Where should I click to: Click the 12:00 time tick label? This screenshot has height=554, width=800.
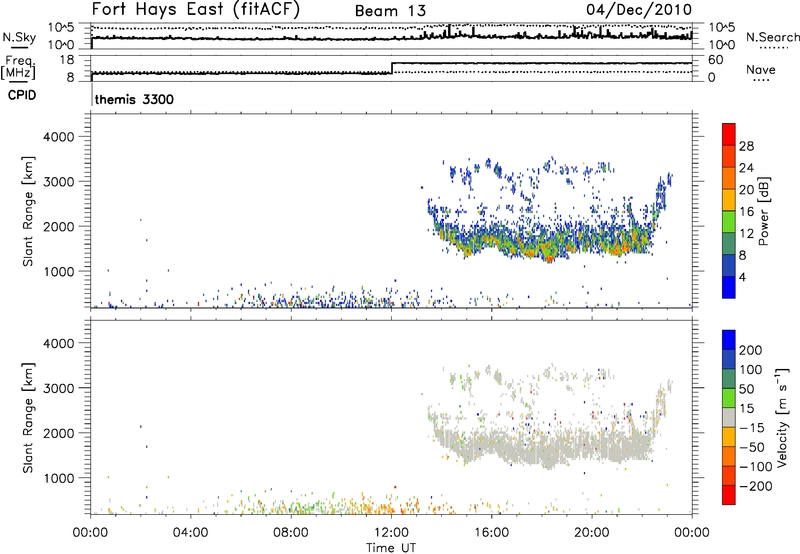391,533
